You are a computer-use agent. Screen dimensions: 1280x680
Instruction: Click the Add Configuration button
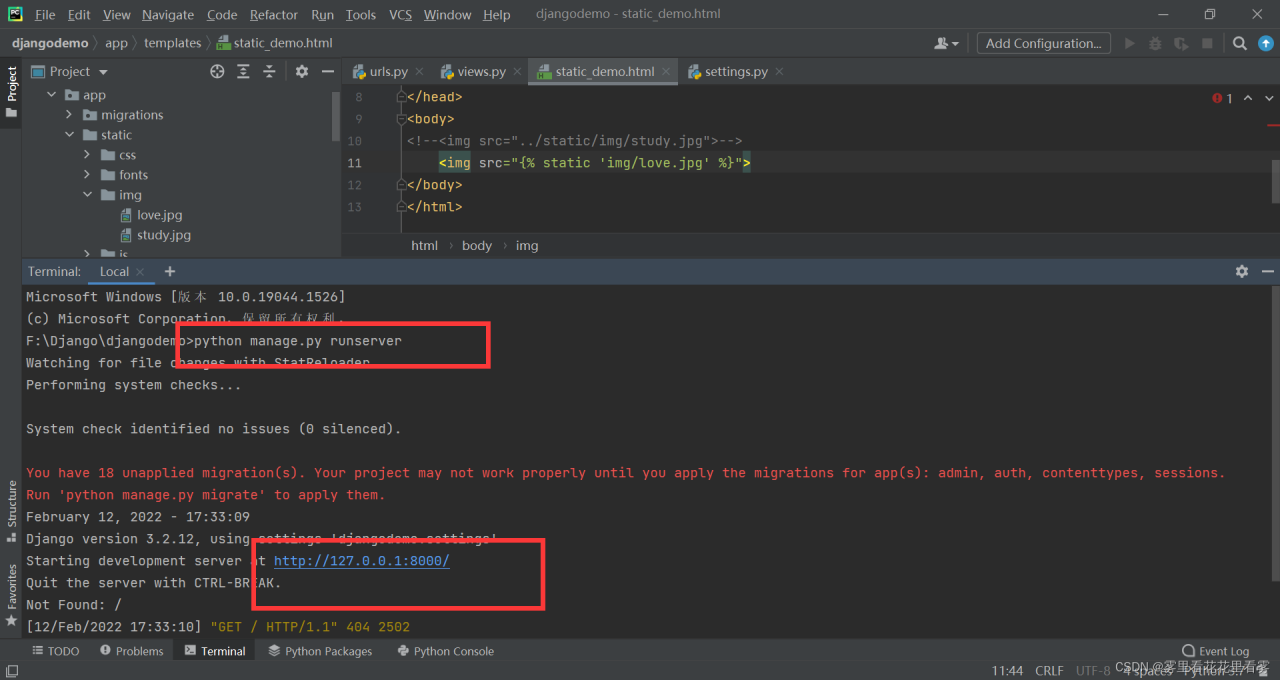1043,43
